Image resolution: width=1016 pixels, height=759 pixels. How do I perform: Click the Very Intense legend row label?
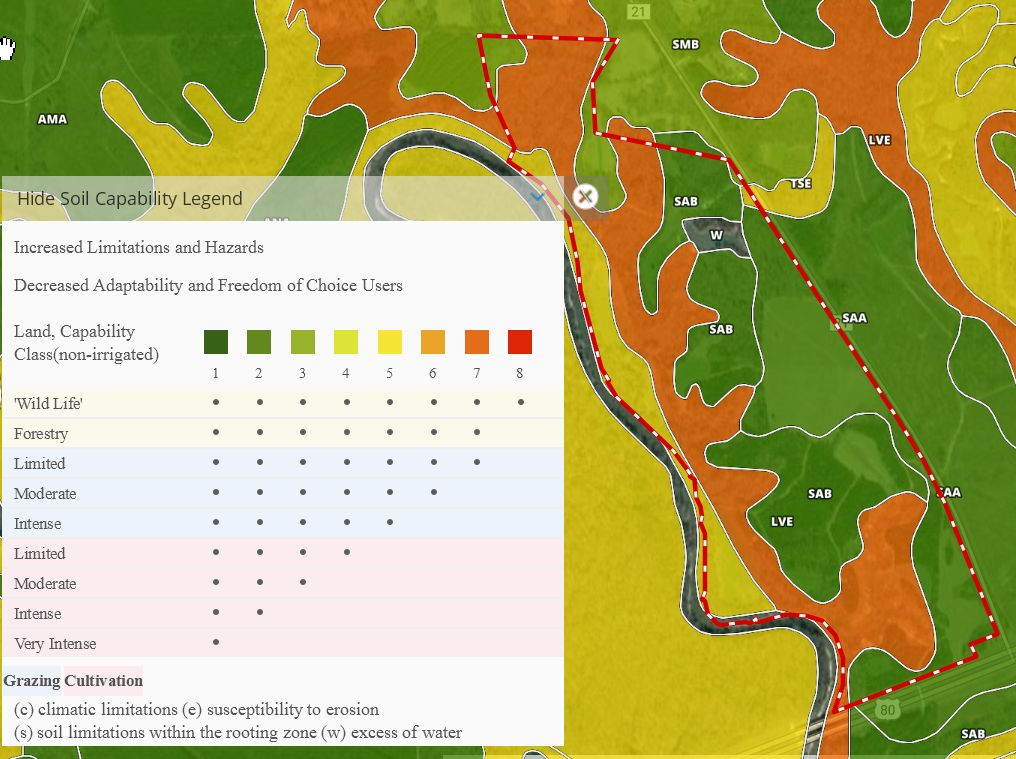click(x=55, y=644)
